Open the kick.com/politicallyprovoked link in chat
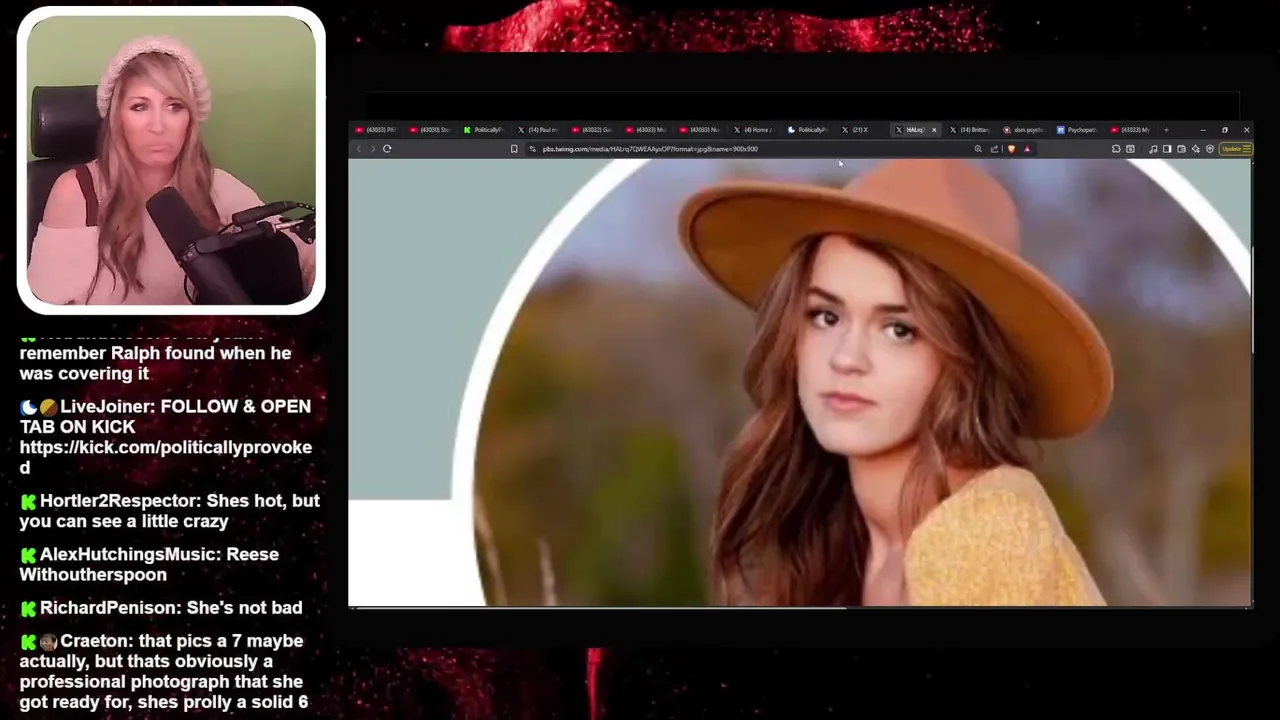Viewport: 1280px width, 720px height. click(166, 457)
